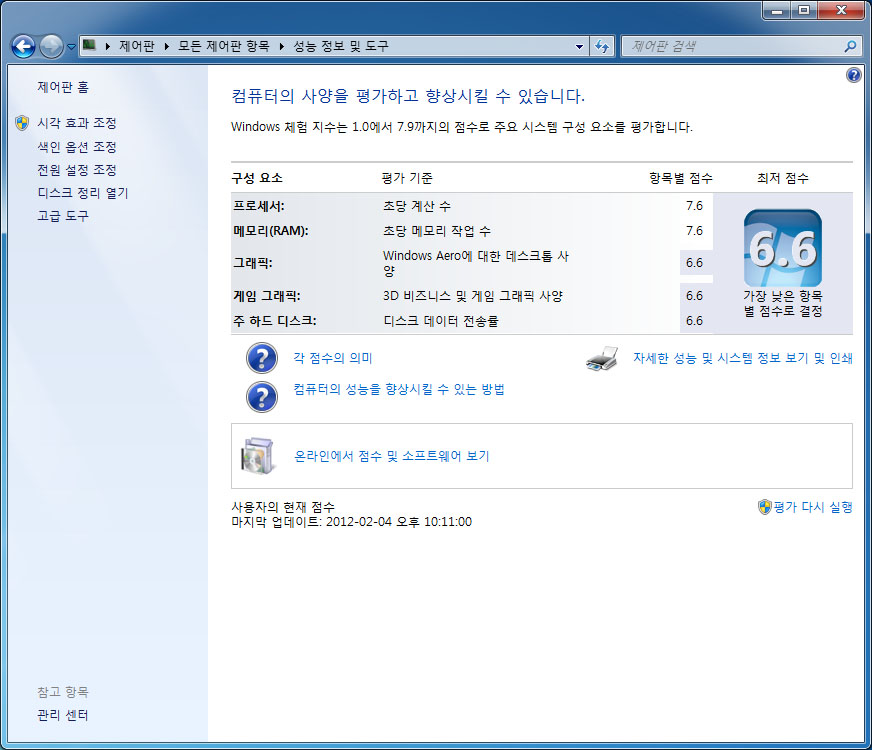
Task: Open 각 점수의 의미 link
Action: click(x=333, y=358)
